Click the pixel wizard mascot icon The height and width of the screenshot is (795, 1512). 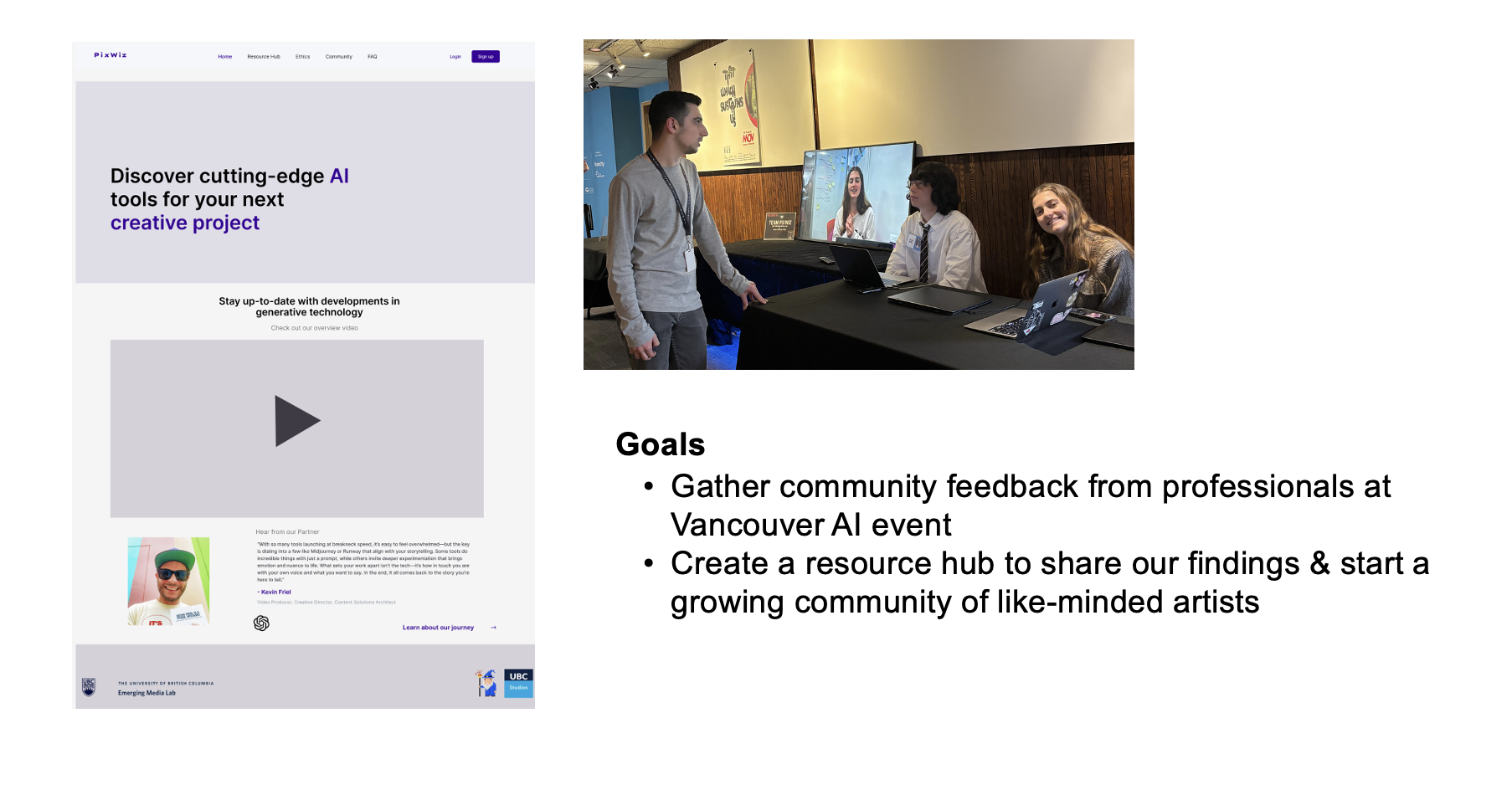(x=486, y=684)
